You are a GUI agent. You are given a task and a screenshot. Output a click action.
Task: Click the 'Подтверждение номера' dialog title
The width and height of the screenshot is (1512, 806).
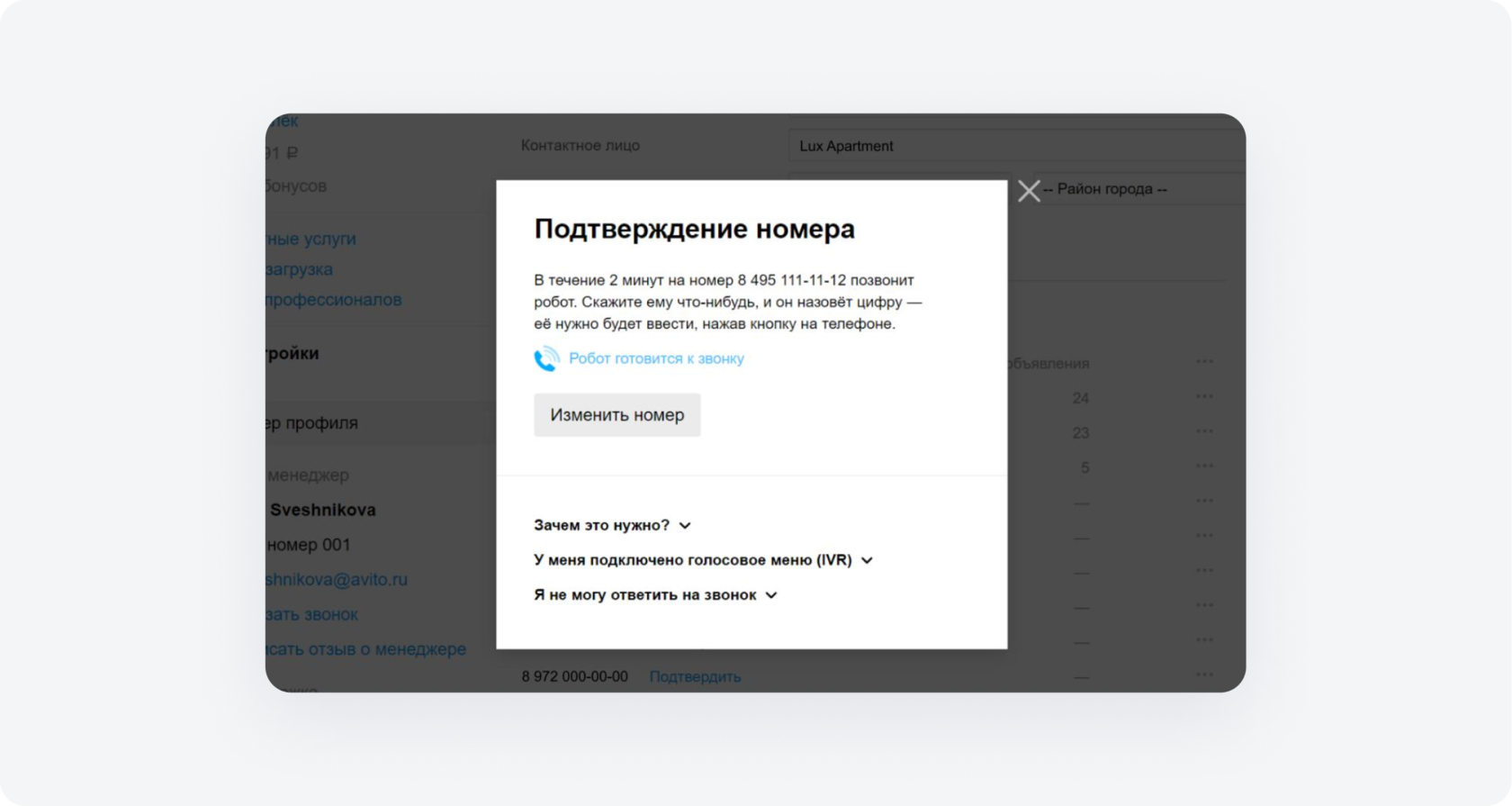pos(694,229)
